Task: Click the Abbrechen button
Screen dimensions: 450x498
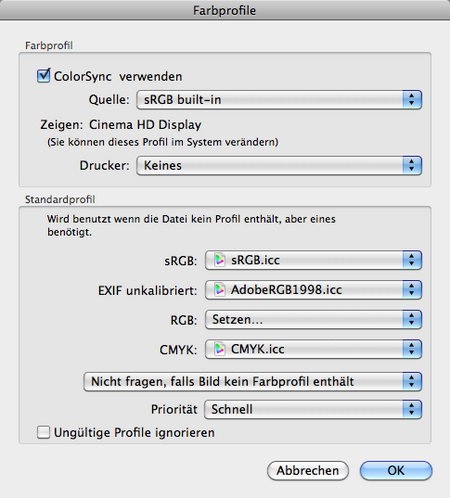Action: [308, 471]
